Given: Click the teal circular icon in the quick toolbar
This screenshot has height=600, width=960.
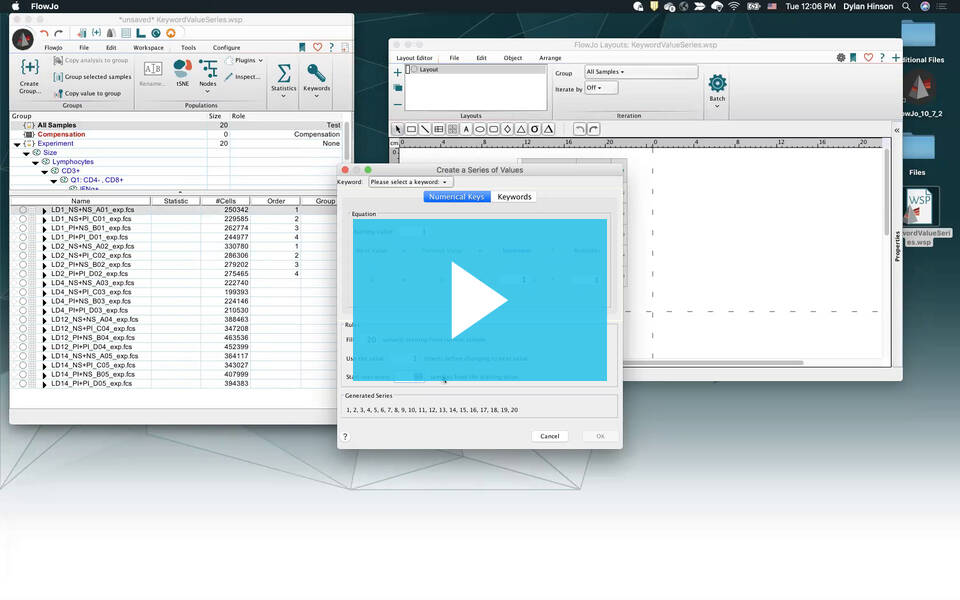Looking at the screenshot, I should coord(156,33).
